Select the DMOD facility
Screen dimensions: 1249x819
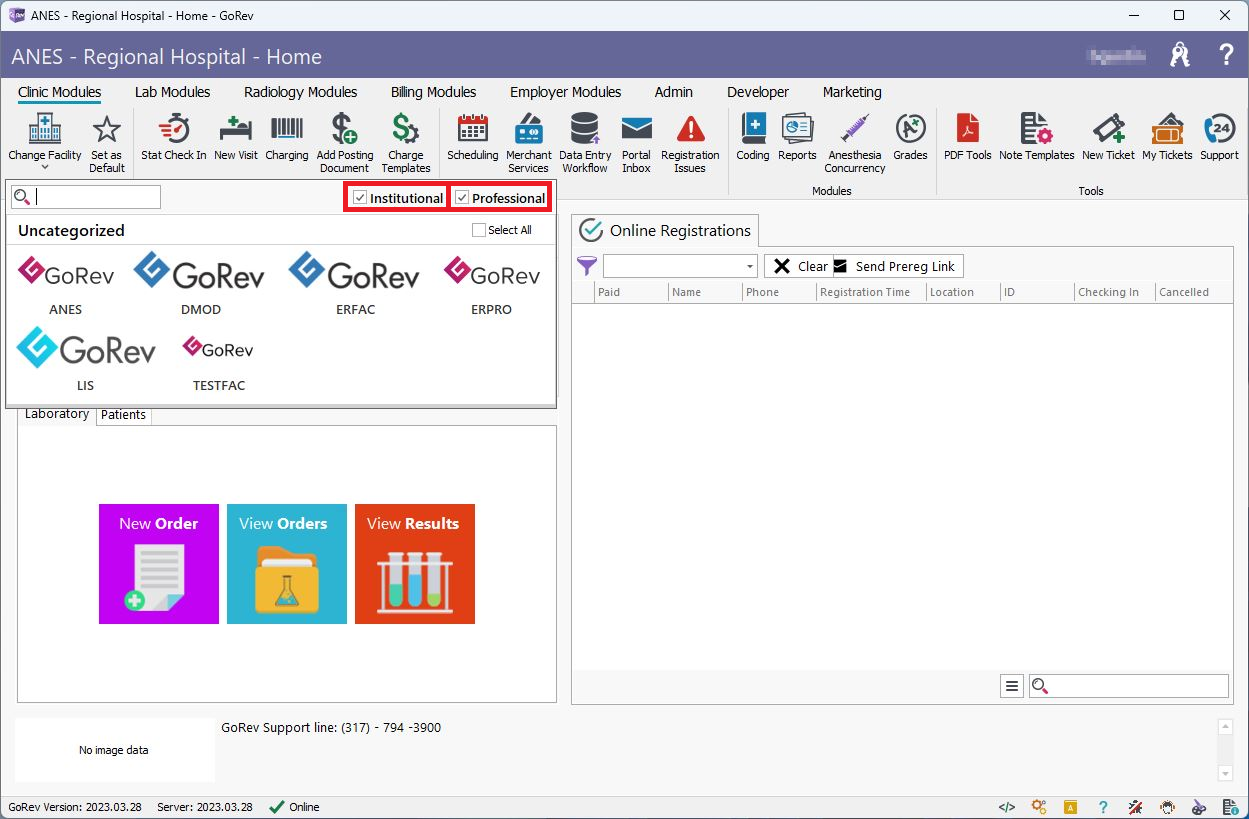(x=200, y=284)
